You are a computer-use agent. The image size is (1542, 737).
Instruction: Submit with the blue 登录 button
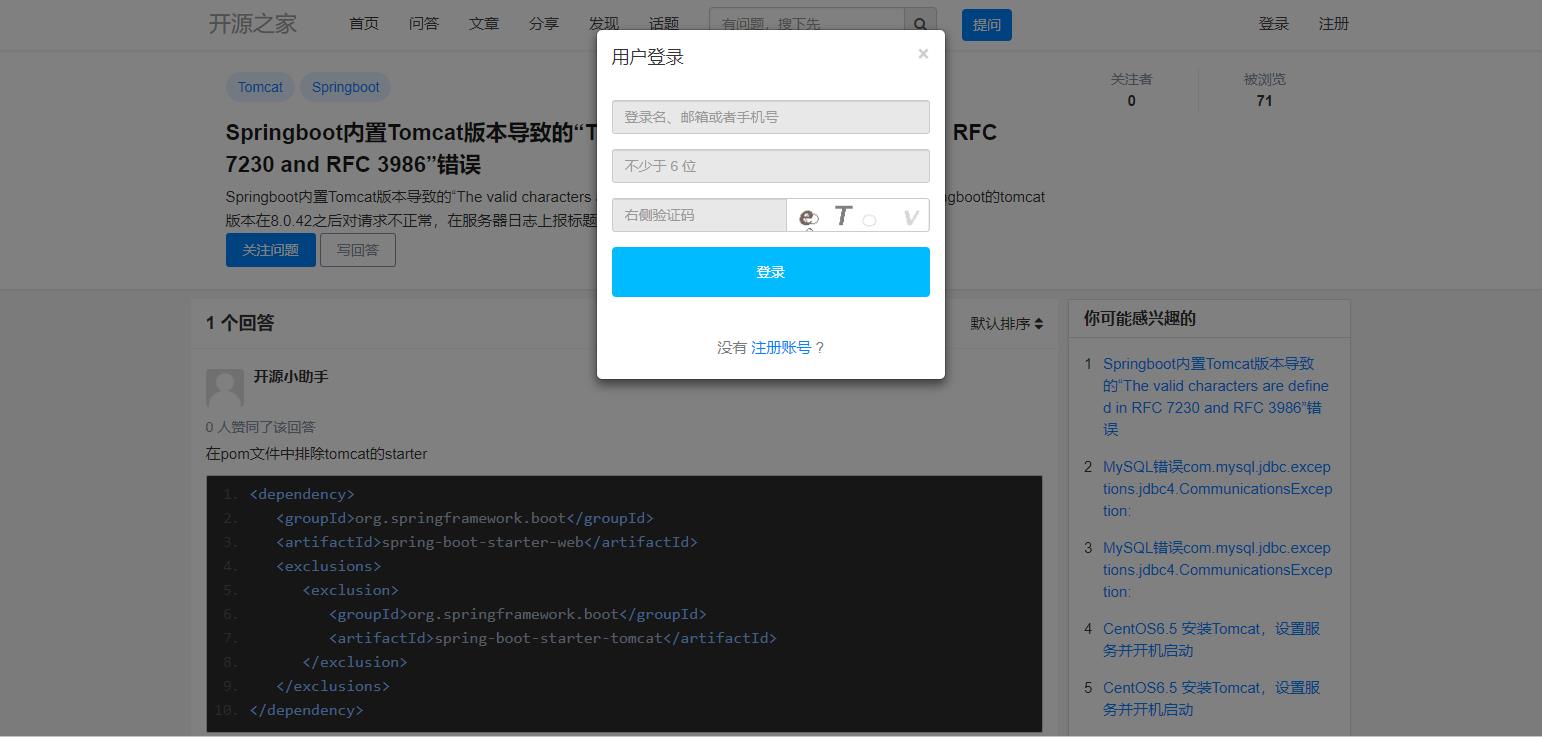[771, 272]
